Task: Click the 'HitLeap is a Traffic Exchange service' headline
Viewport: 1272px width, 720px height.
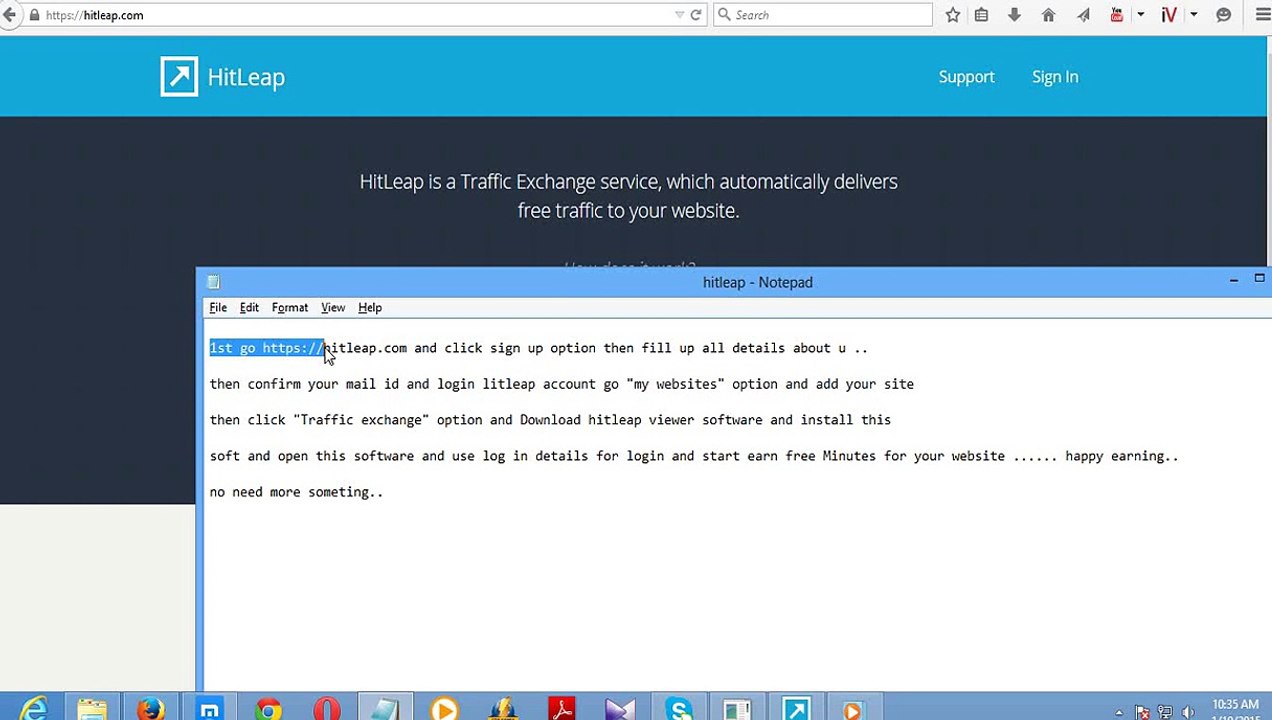Action: (x=628, y=196)
